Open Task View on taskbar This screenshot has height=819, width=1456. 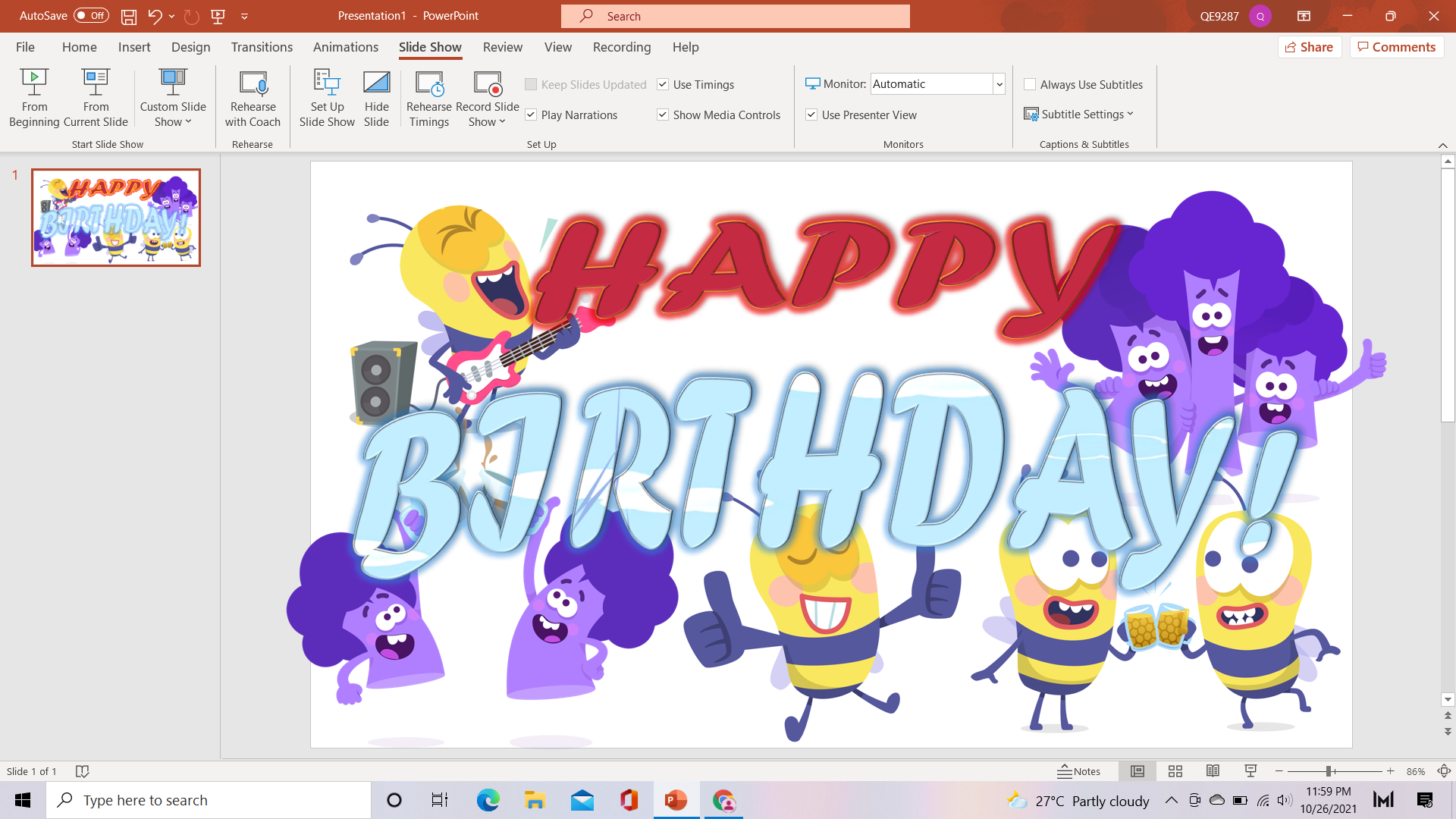440,800
